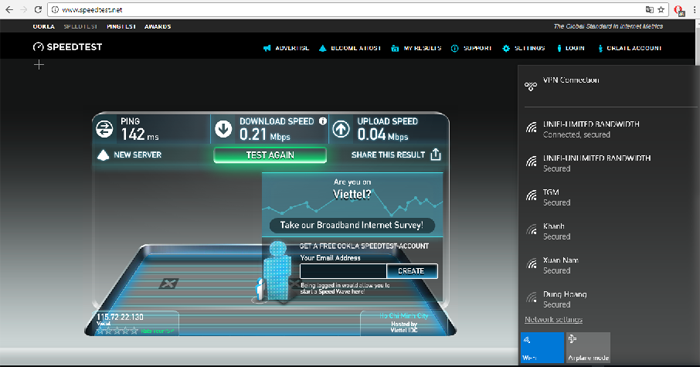Image resolution: width=700 pixels, height=367 pixels.
Task: Click the download speed arrow icon
Action: coord(223,129)
